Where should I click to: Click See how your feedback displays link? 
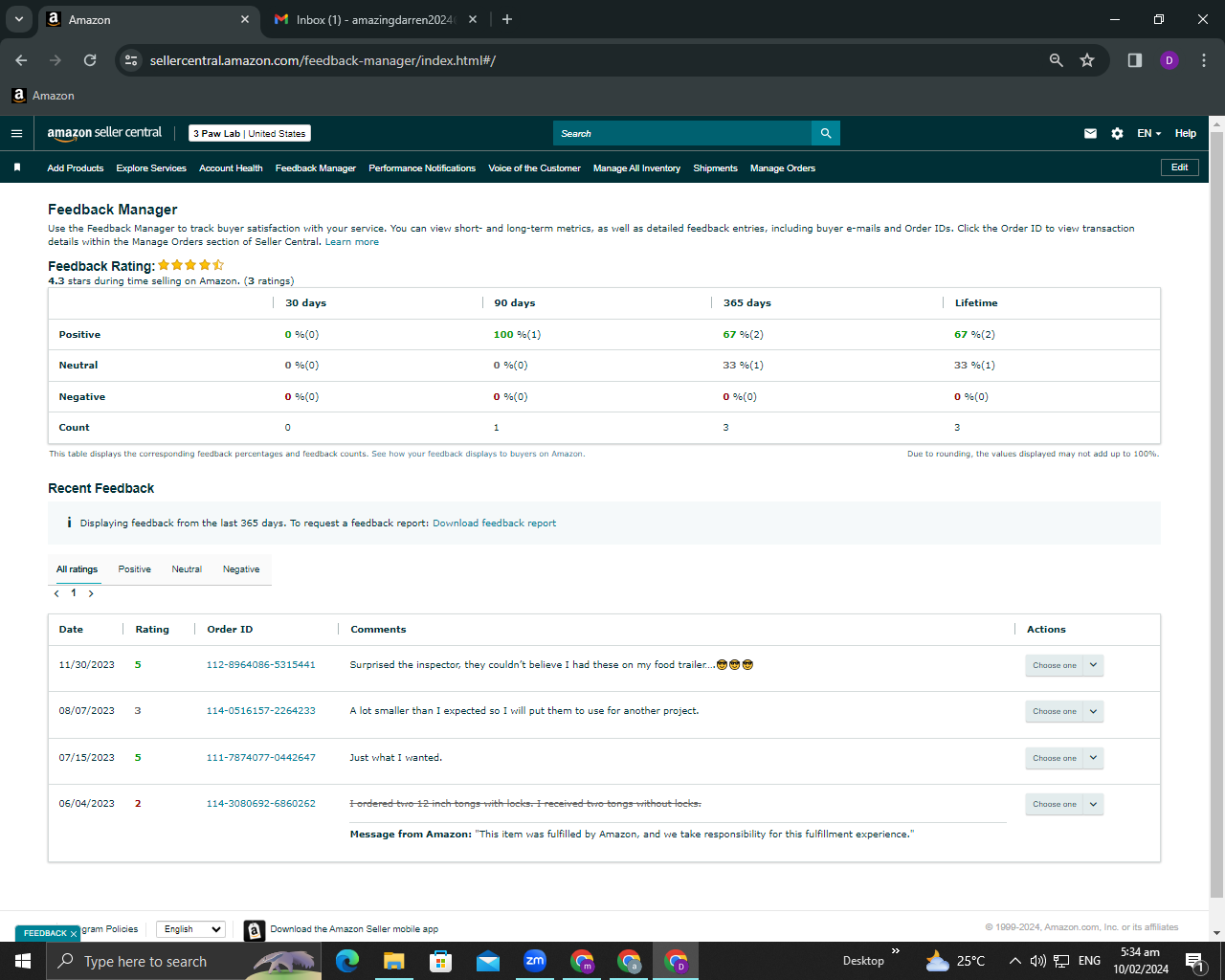[478, 454]
